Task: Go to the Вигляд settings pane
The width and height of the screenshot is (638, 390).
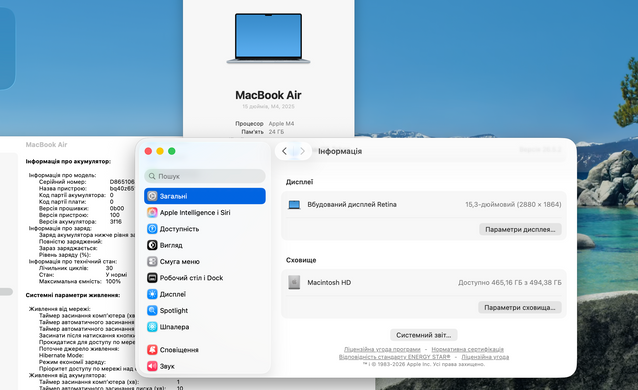Action: (x=205, y=245)
